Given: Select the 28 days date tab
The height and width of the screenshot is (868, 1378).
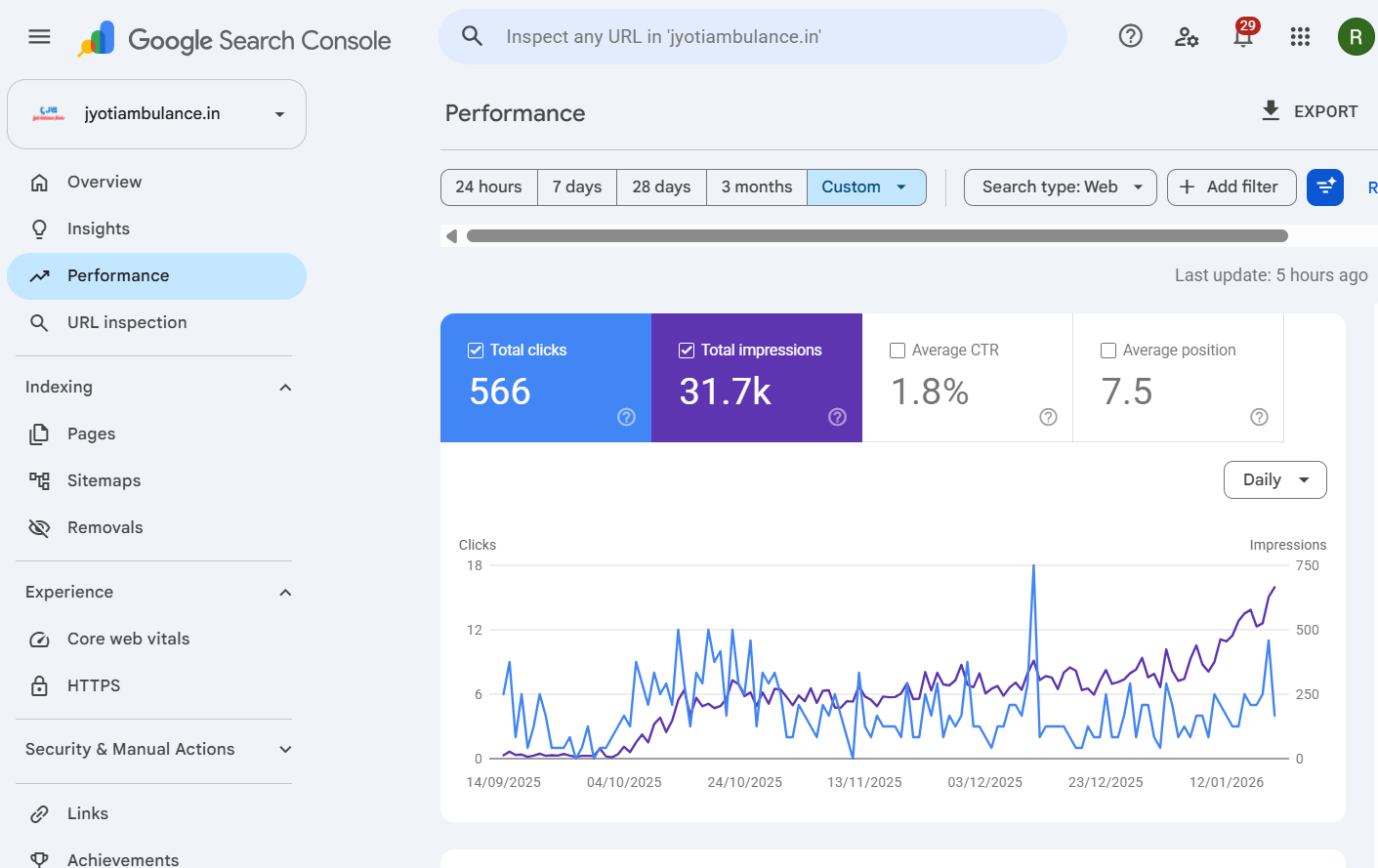Looking at the screenshot, I should 661,187.
